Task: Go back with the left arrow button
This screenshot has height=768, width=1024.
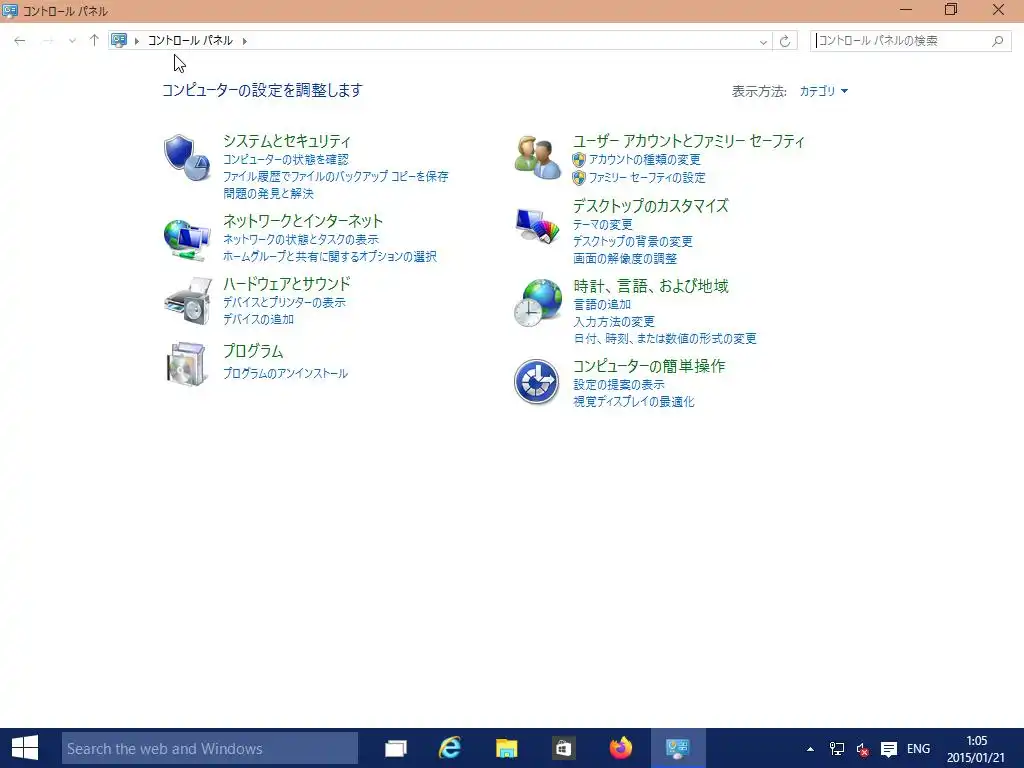Action: pos(20,40)
